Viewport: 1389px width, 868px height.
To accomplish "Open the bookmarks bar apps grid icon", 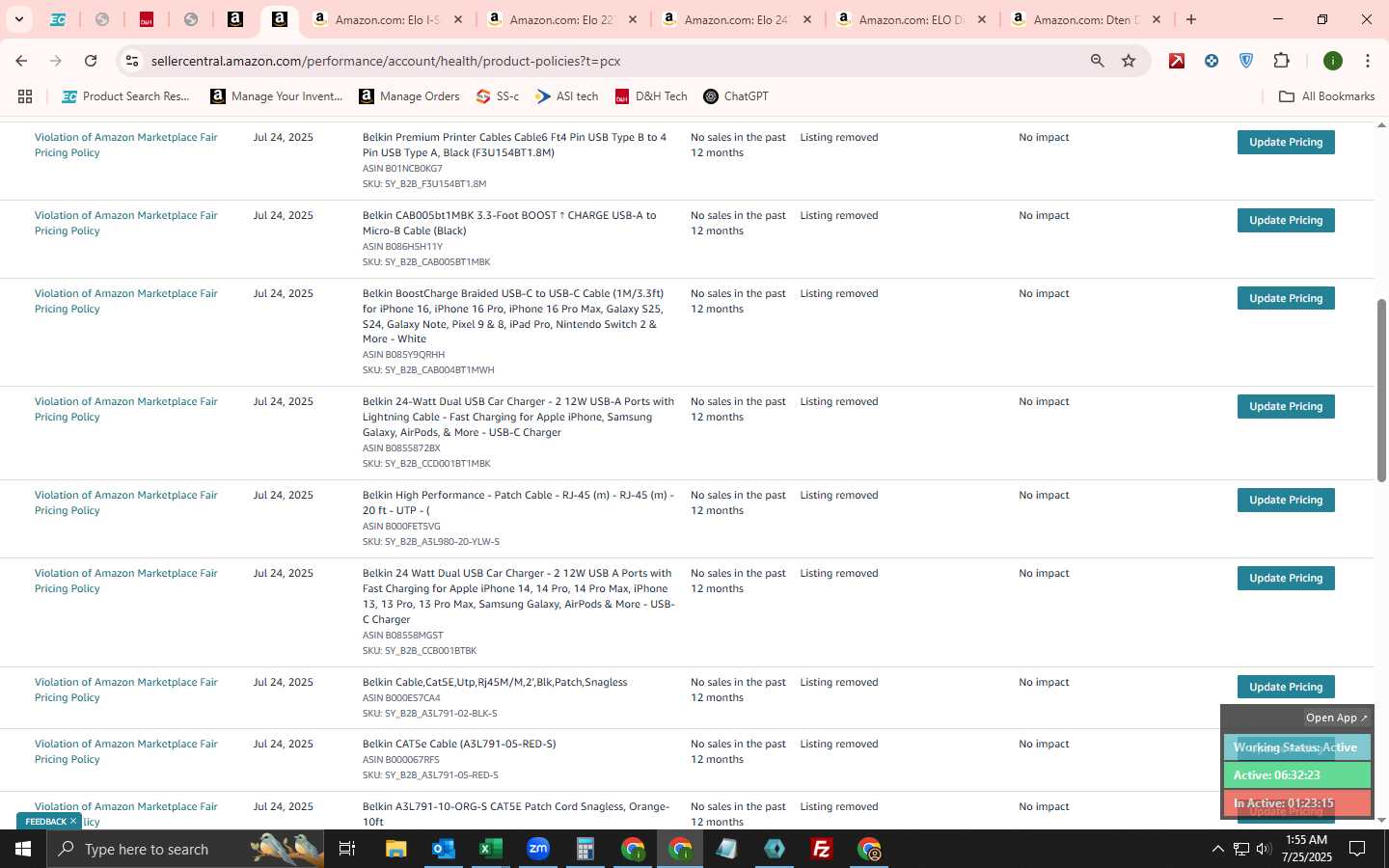I will pos(25,96).
